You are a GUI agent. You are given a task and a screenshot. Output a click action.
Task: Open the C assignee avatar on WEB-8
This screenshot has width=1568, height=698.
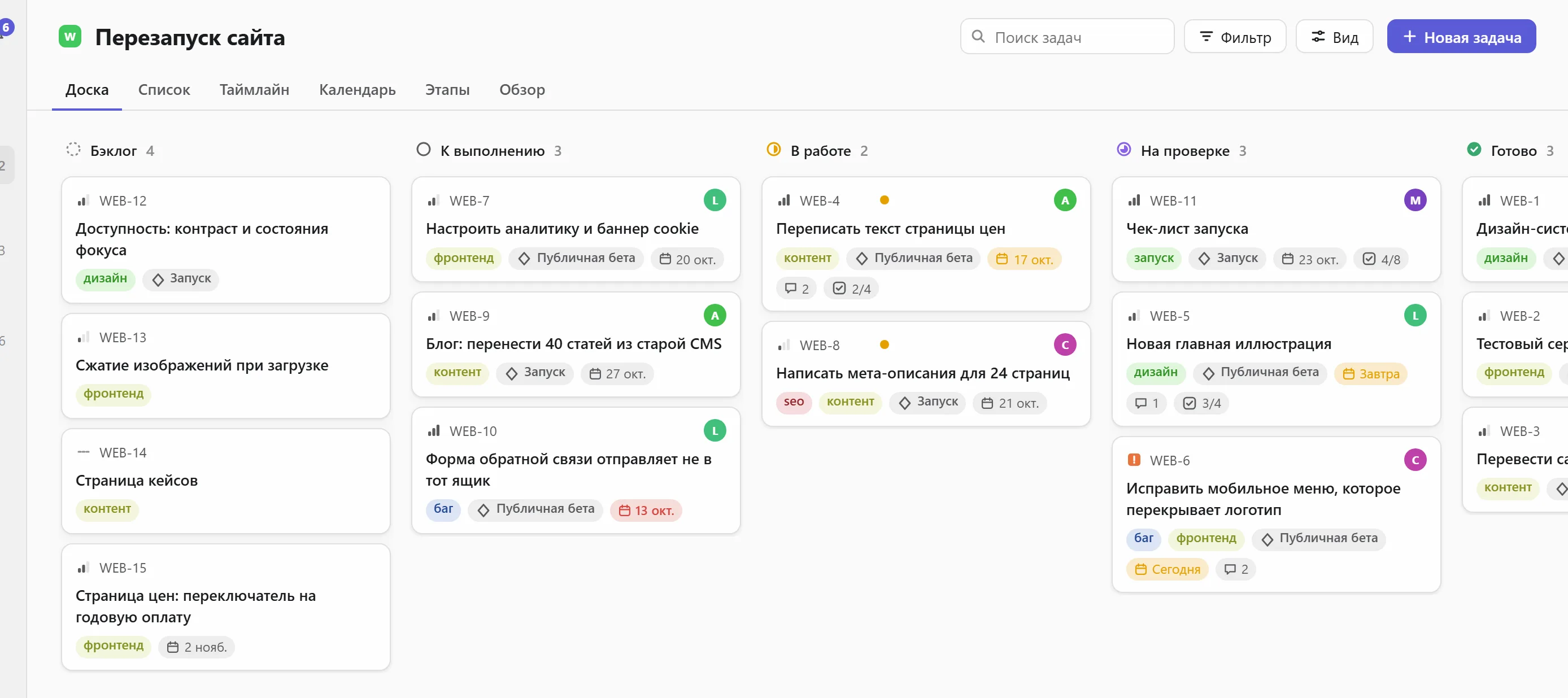pyautogui.click(x=1065, y=345)
